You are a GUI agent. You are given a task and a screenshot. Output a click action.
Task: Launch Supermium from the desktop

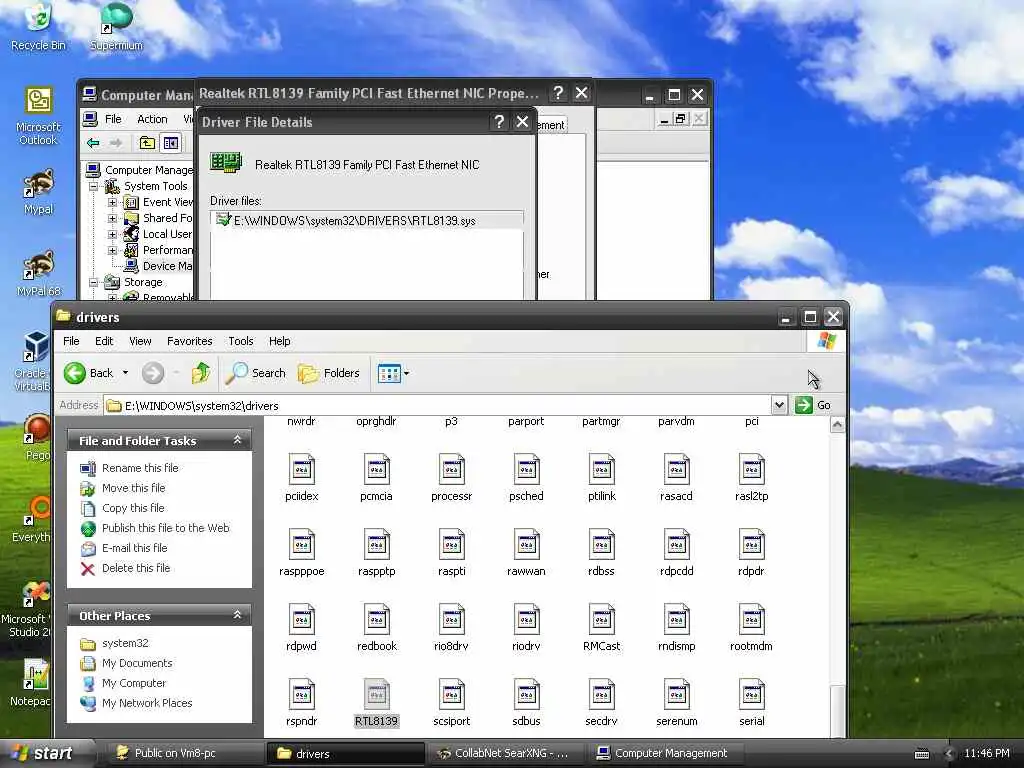pos(116,26)
